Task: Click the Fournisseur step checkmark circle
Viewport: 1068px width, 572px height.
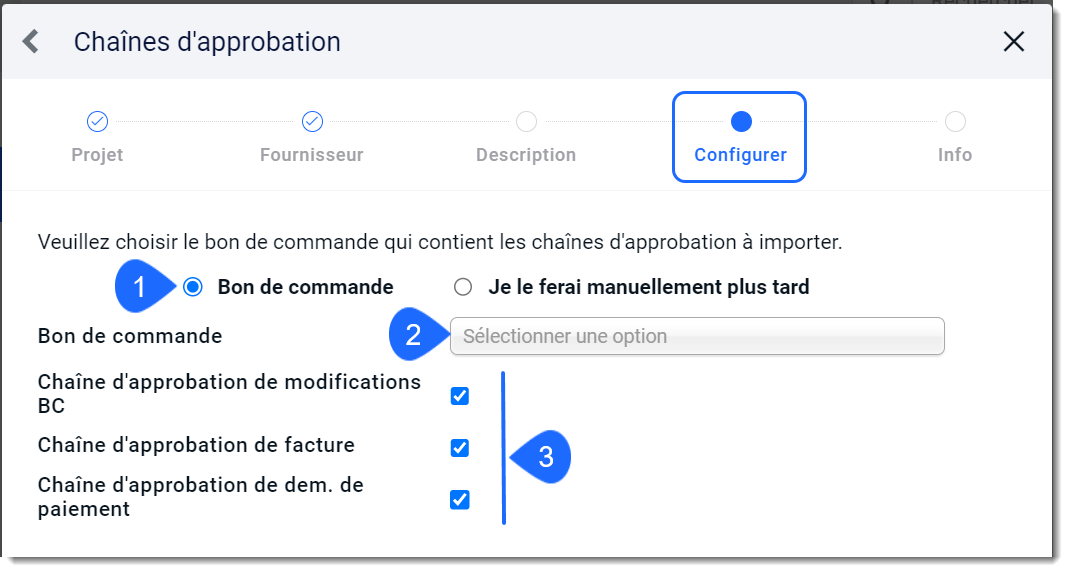Action: click(312, 122)
